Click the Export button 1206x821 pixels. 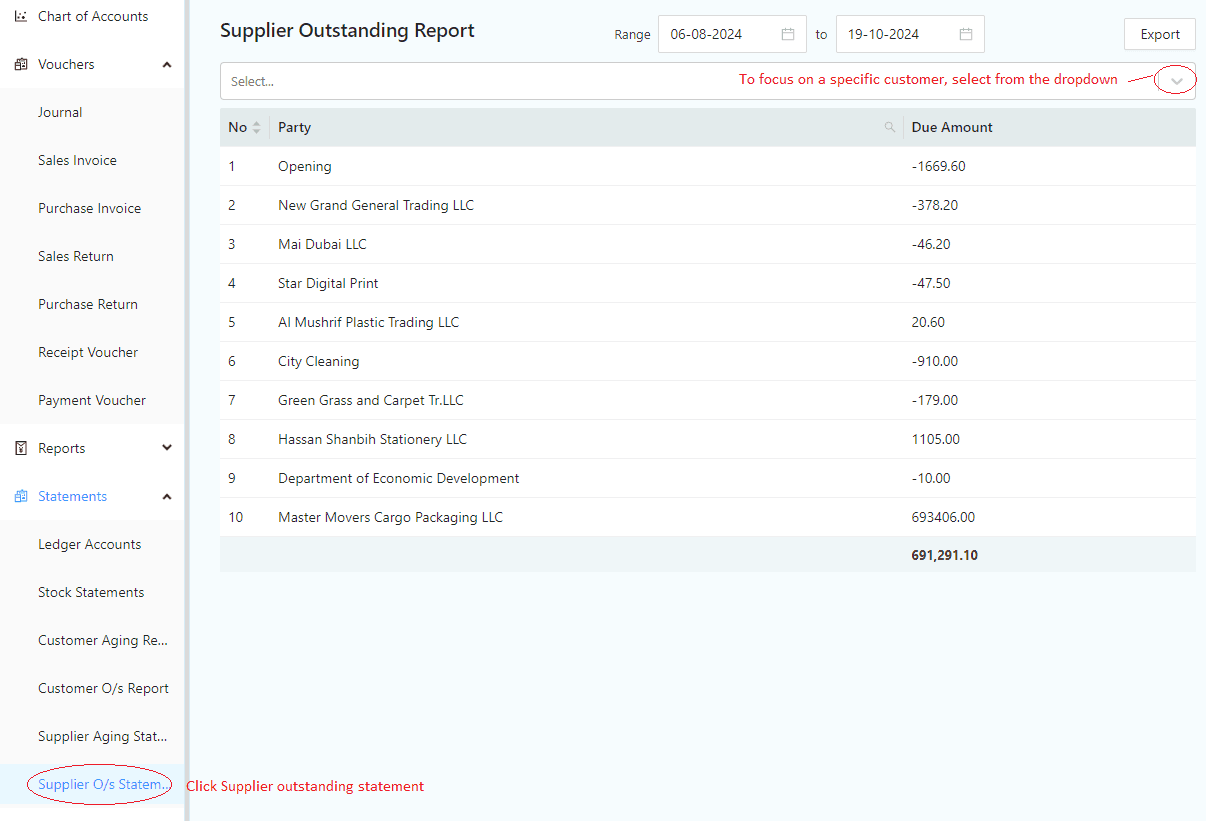tap(1160, 34)
